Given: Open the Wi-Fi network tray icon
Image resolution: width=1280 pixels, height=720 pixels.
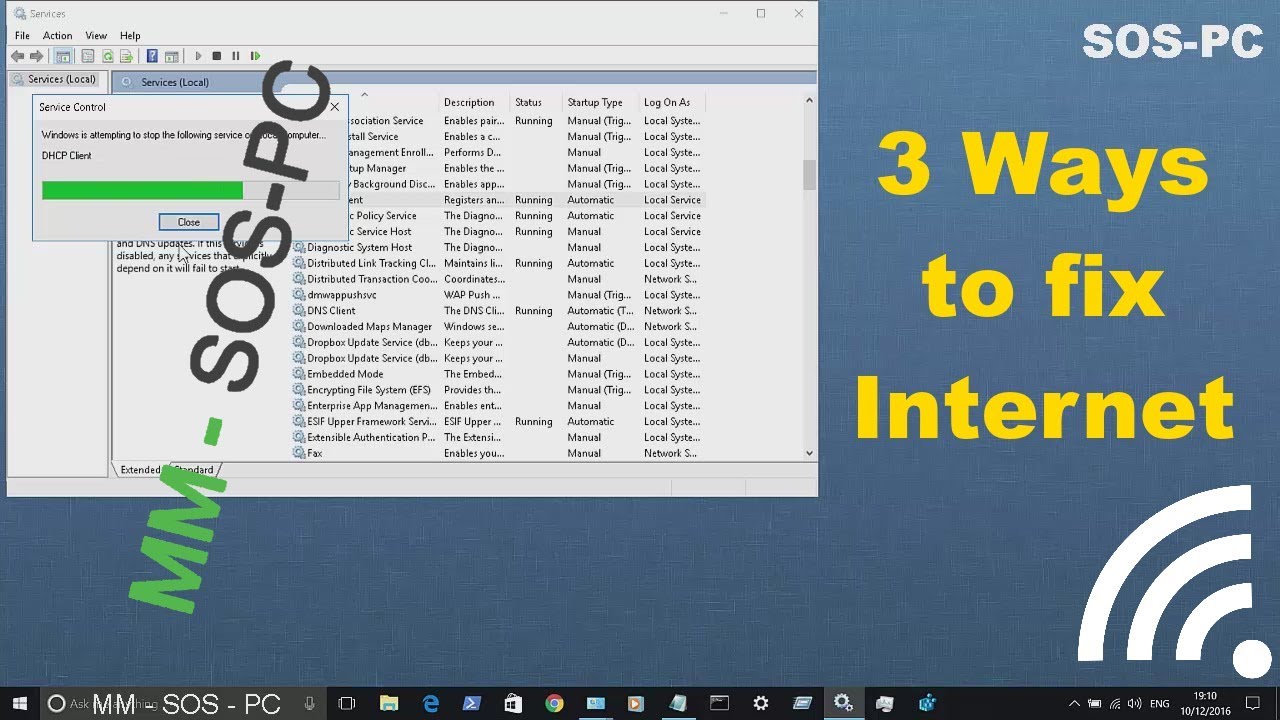Looking at the screenshot, I should coord(1114,703).
